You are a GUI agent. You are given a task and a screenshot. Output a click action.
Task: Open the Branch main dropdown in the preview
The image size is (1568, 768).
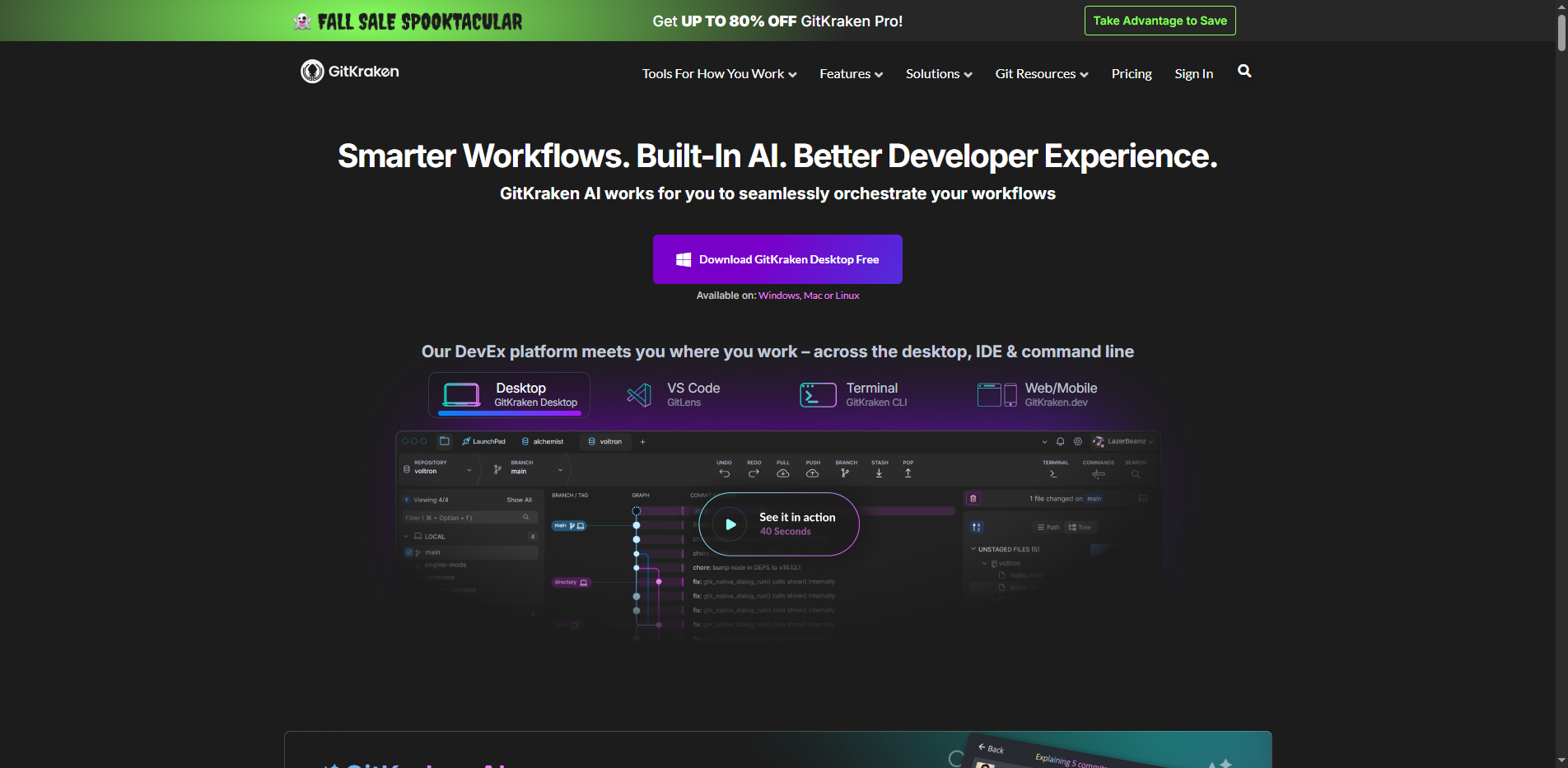tap(528, 468)
